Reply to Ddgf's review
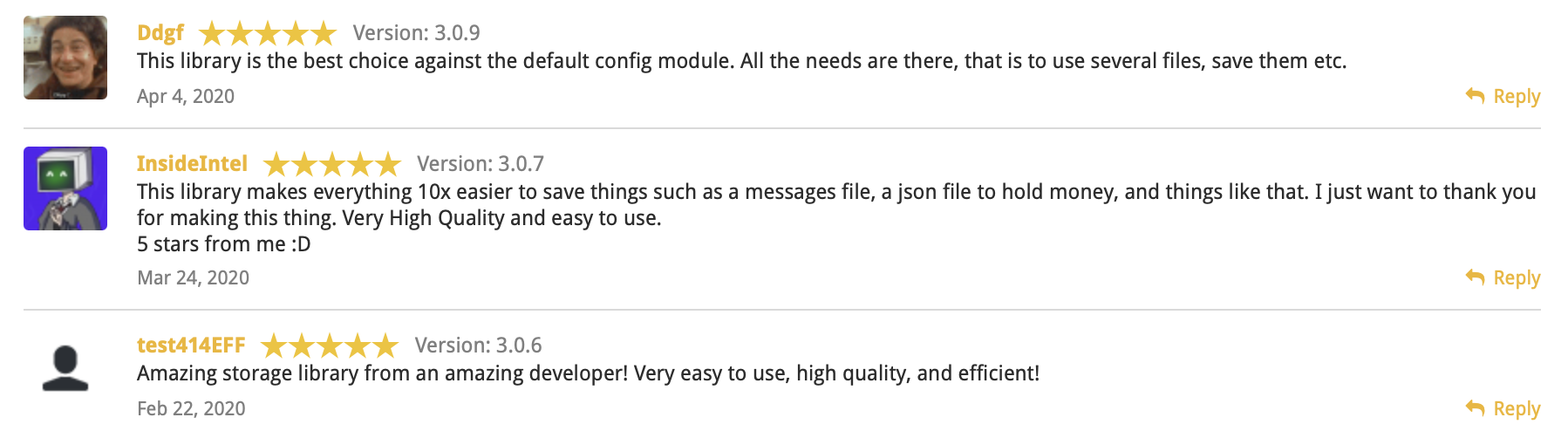The width and height of the screenshot is (1568, 438). [x=1516, y=96]
